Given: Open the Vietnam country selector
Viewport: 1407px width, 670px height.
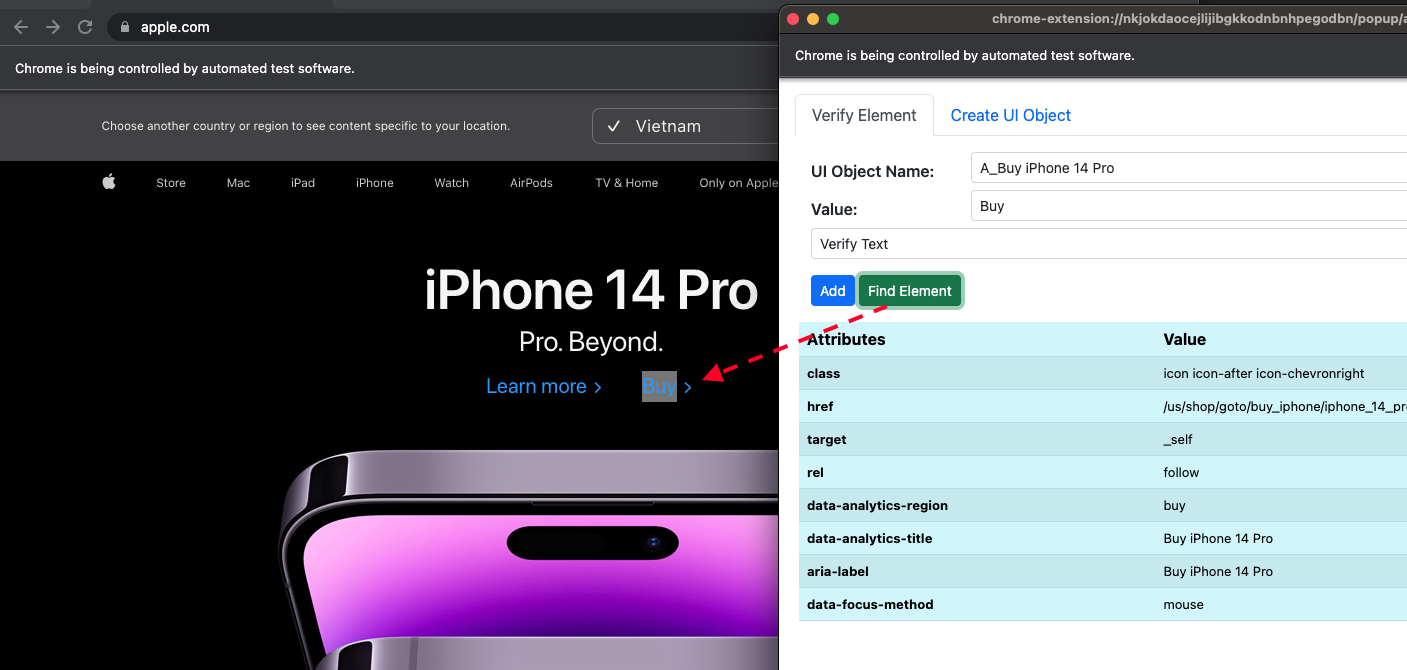Looking at the screenshot, I should pyautogui.click(x=685, y=126).
